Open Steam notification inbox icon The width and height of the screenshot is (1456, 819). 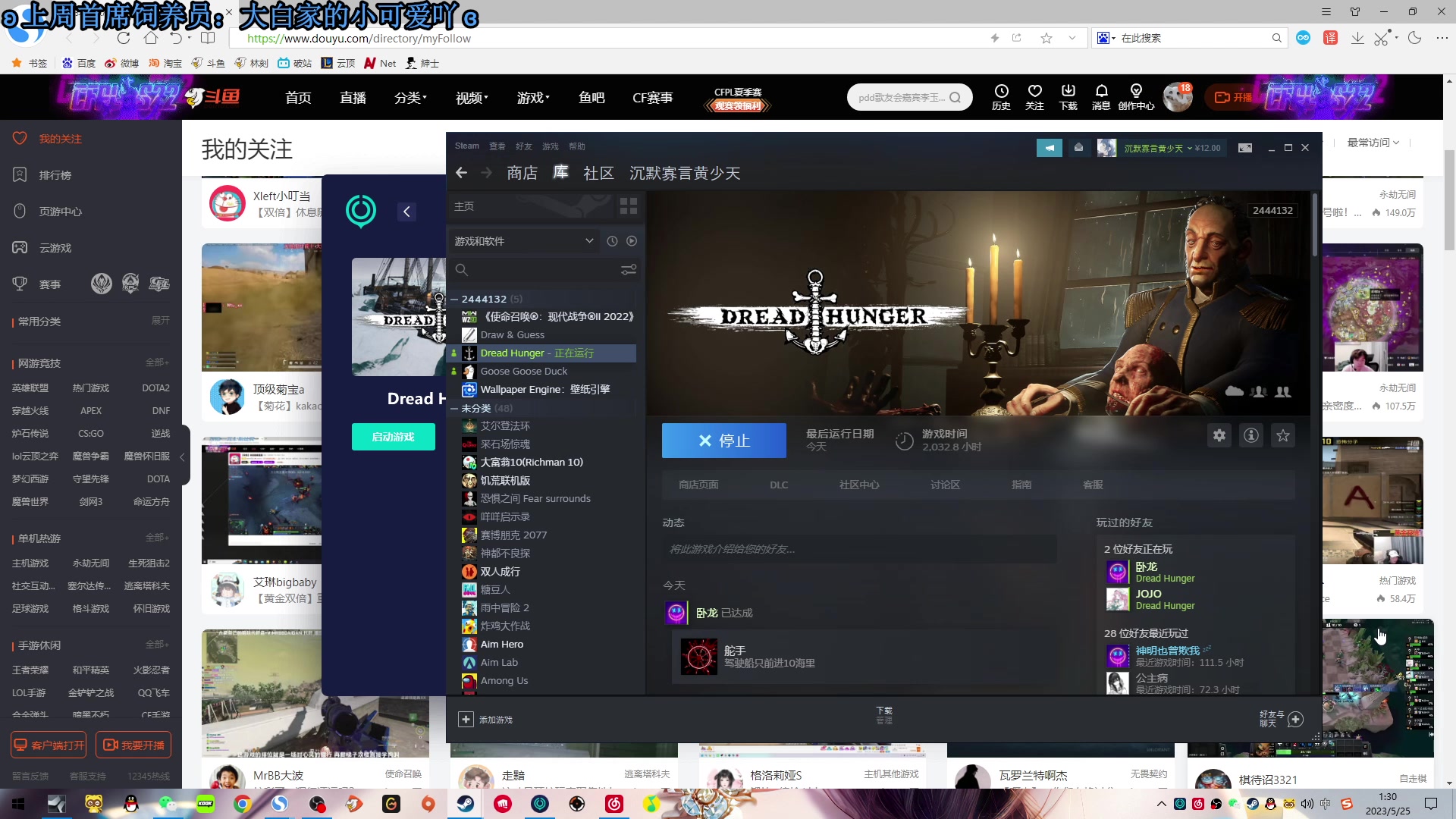point(1078,148)
